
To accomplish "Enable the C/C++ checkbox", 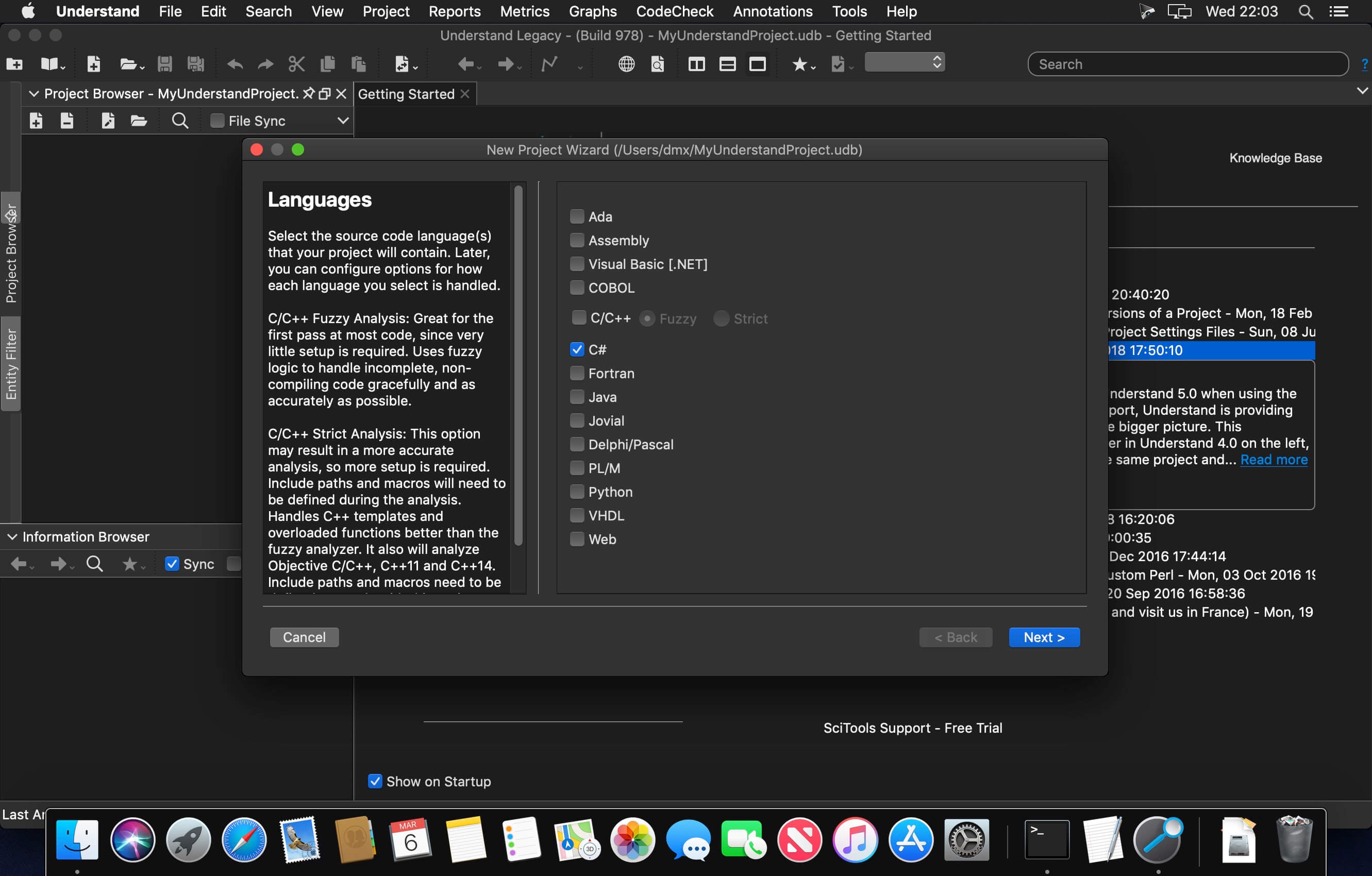I will (579, 318).
